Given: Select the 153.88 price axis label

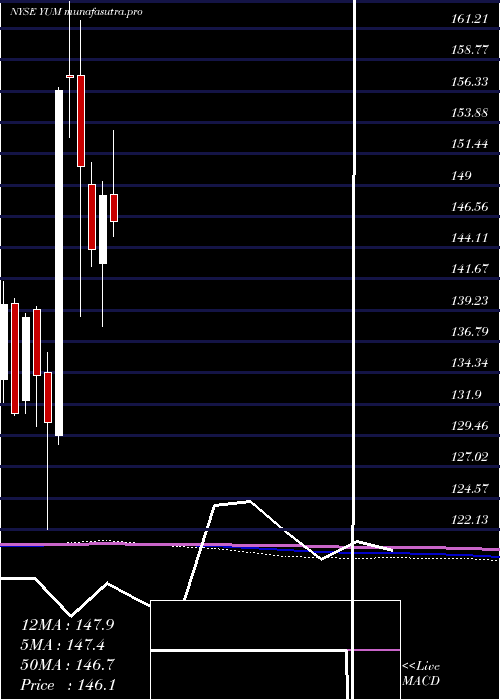Looking at the screenshot, I should click(x=469, y=113).
